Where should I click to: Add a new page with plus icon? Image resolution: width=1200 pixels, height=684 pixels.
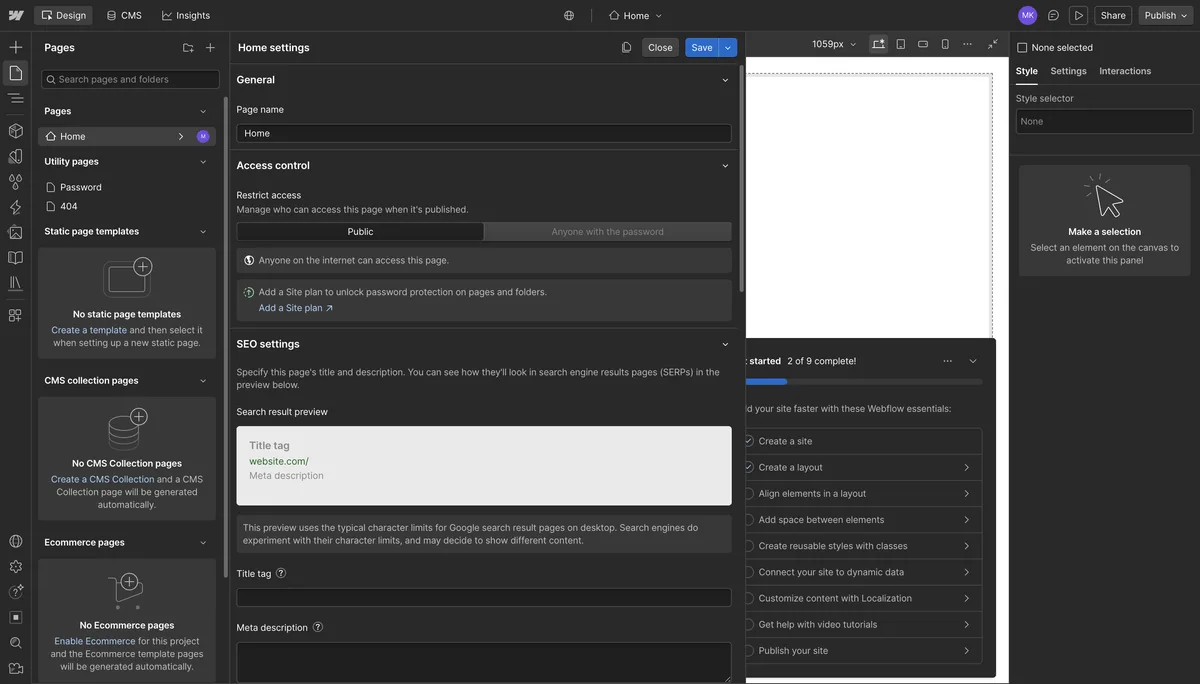click(x=210, y=47)
